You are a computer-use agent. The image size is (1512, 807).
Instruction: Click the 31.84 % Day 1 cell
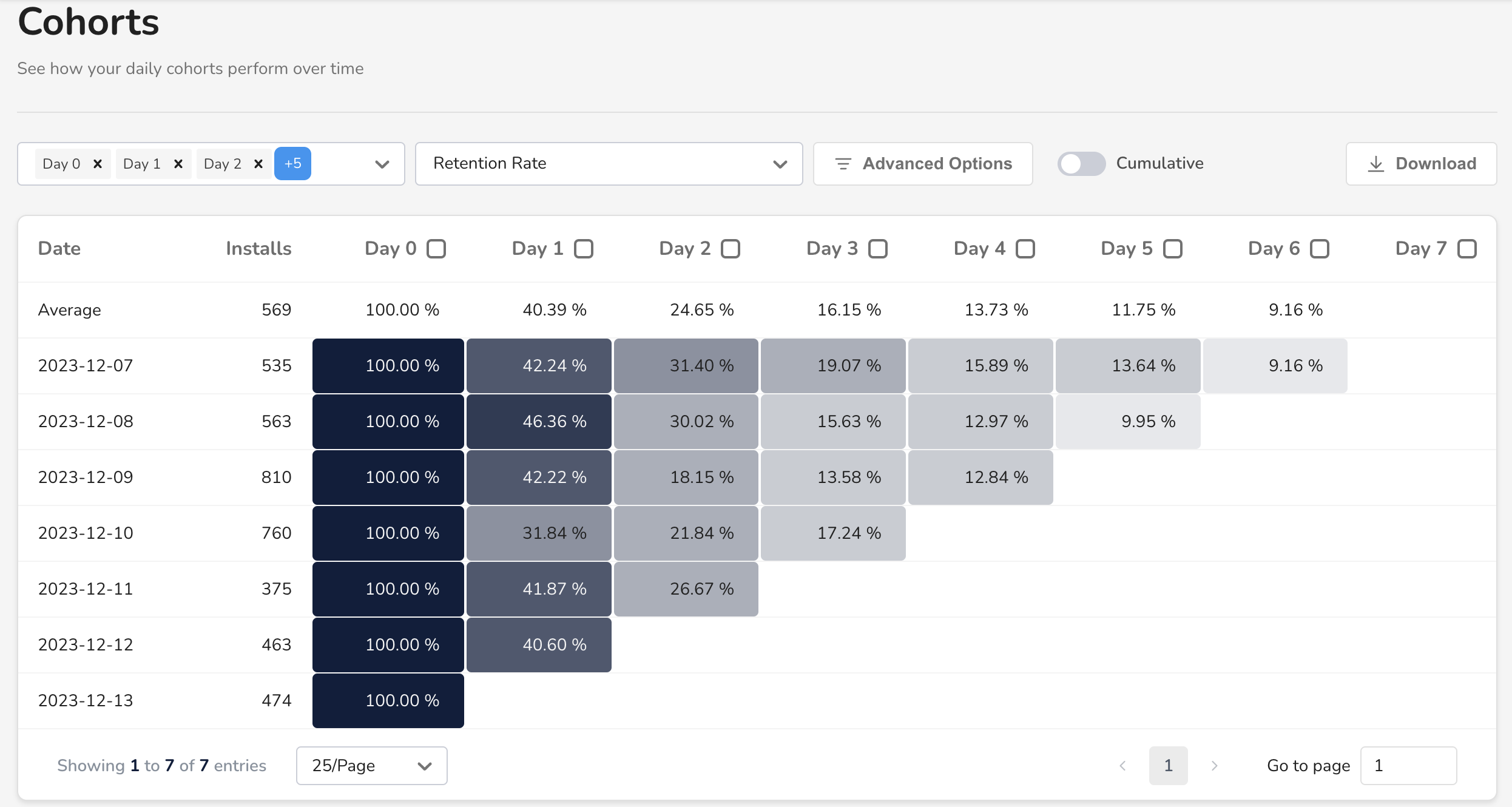coord(539,533)
